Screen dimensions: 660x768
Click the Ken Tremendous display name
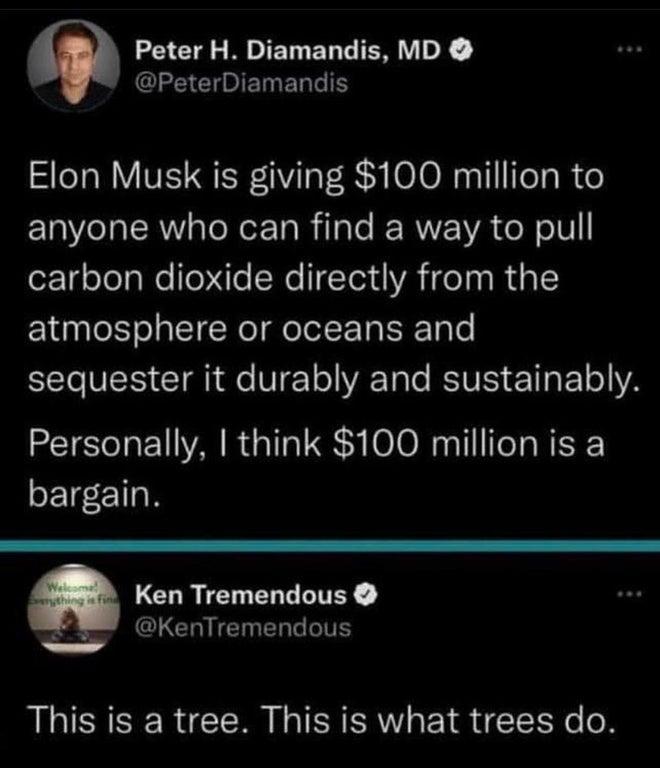coord(242,598)
